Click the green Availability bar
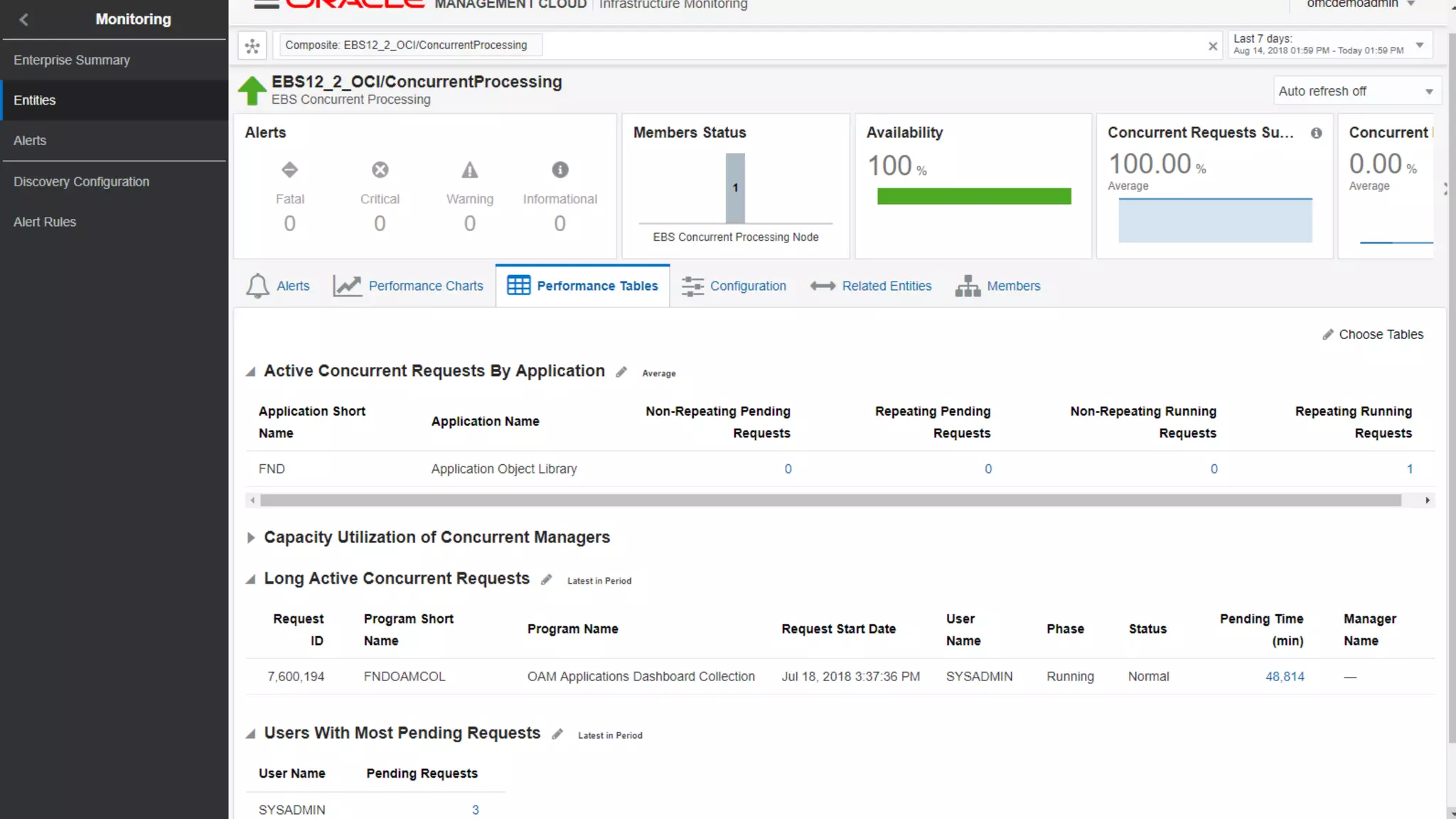Viewport: 1456px width, 819px height. (x=974, y=196)
